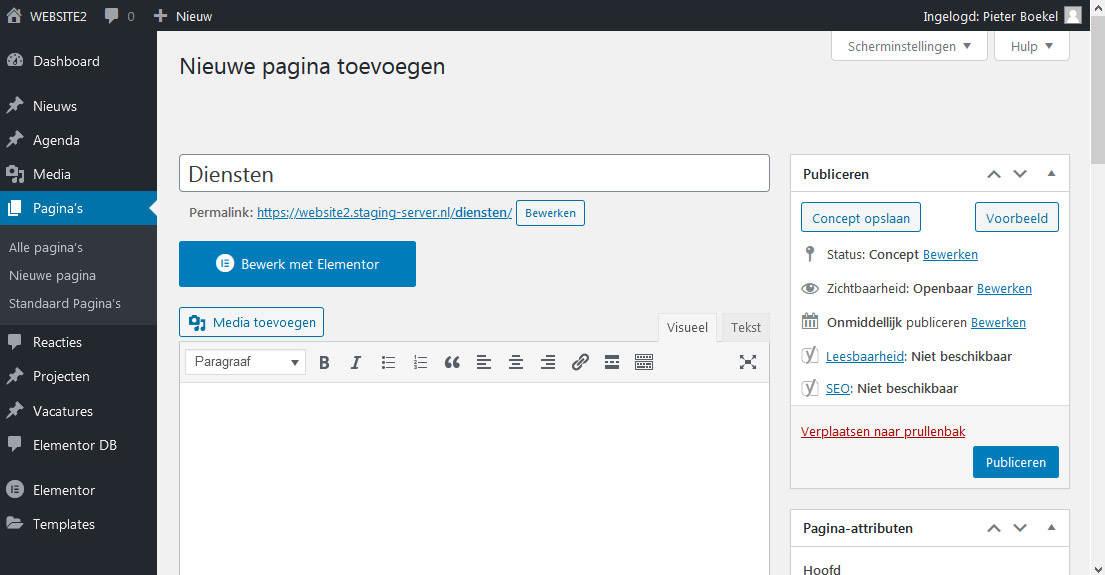Image resolution: width=1105 pixels, height=575 pixels.
Task: Click the Bold formatting icon
Action: (x=324, y=362)
